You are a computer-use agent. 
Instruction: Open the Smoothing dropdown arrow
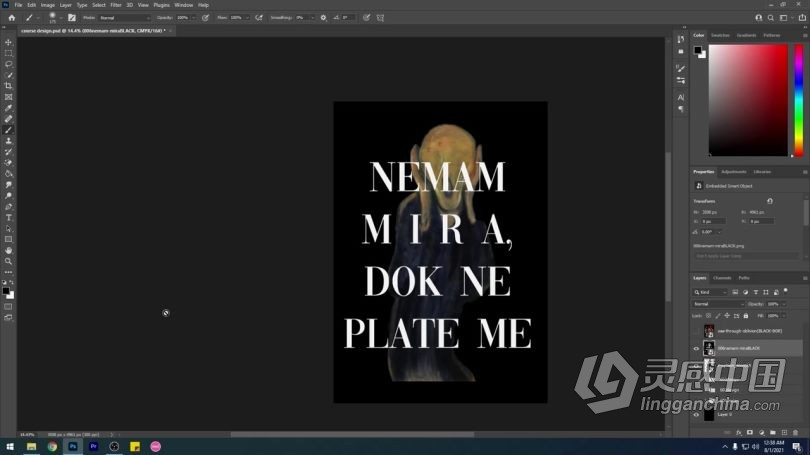point(312,18)
